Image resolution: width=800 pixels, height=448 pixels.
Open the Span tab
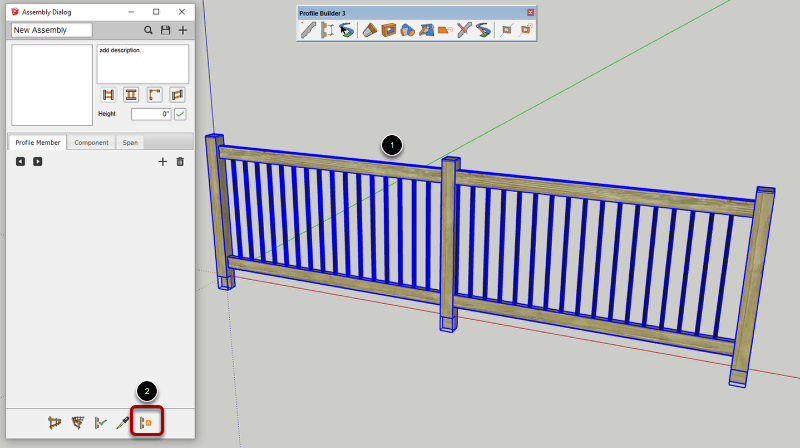[131, 143]
